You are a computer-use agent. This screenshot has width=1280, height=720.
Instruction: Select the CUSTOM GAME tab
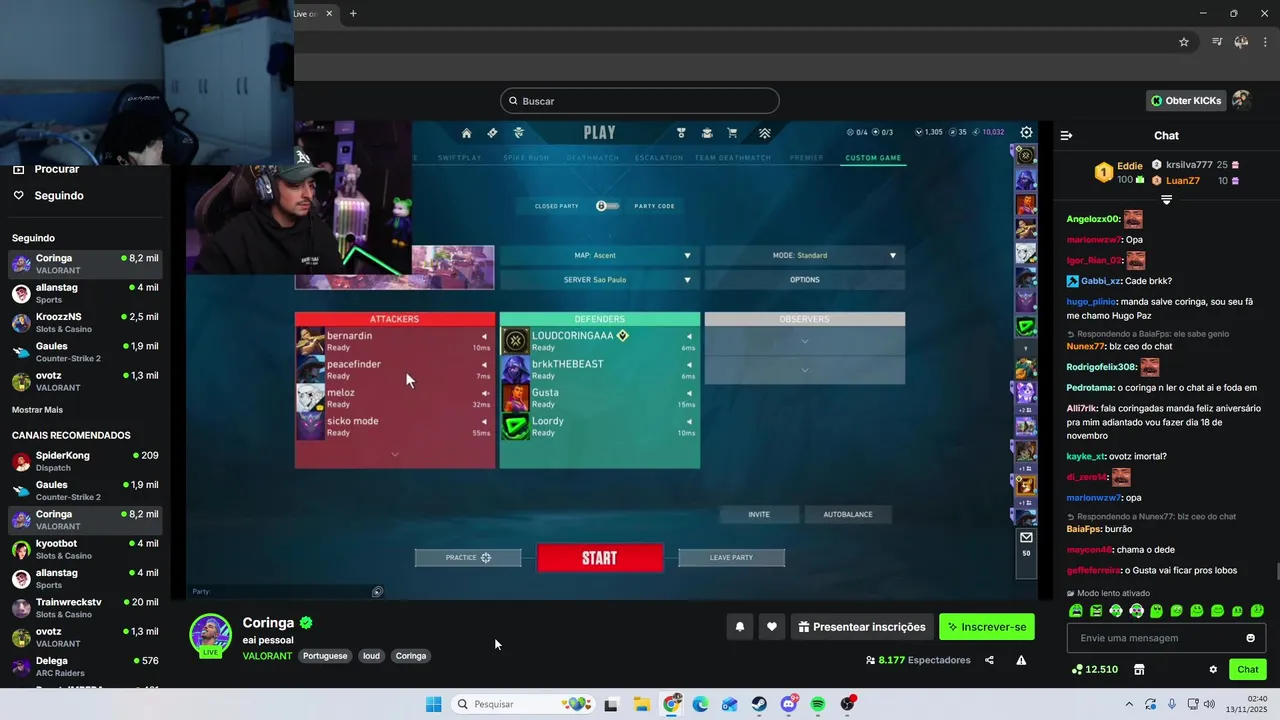point(873,158)
